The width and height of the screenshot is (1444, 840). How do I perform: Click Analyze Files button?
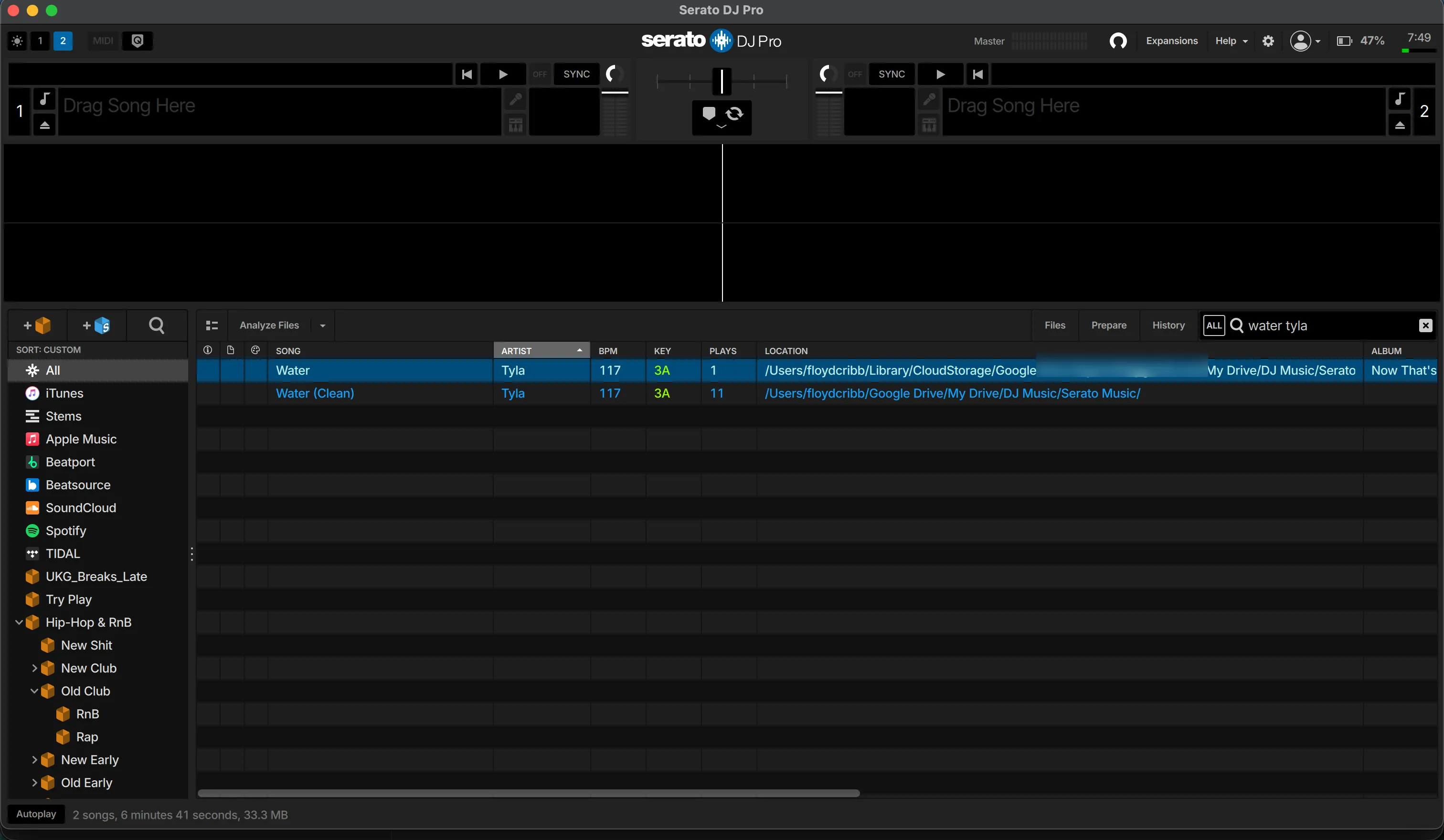(269, 325)
